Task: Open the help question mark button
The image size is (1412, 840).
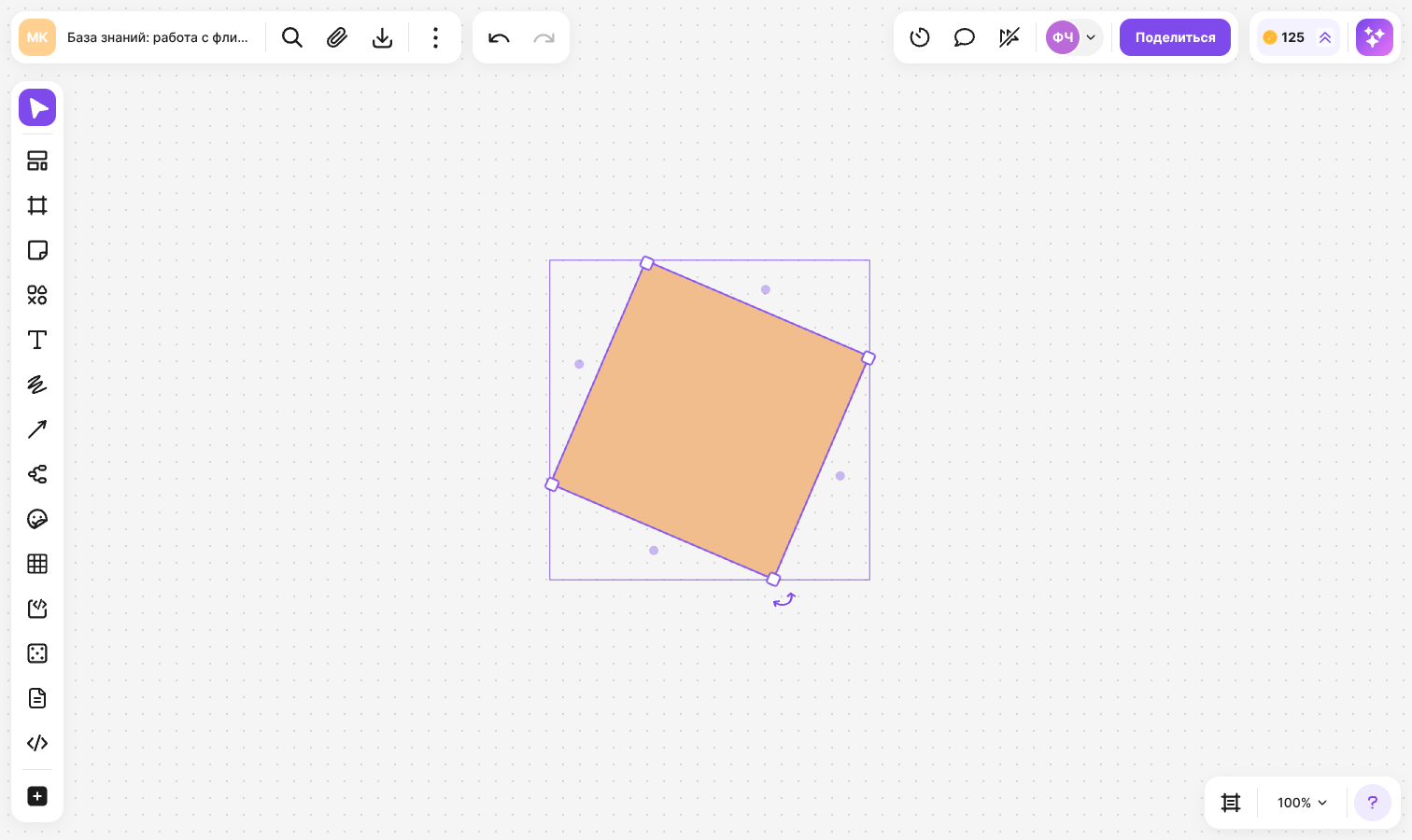Action: [1373, 803]
